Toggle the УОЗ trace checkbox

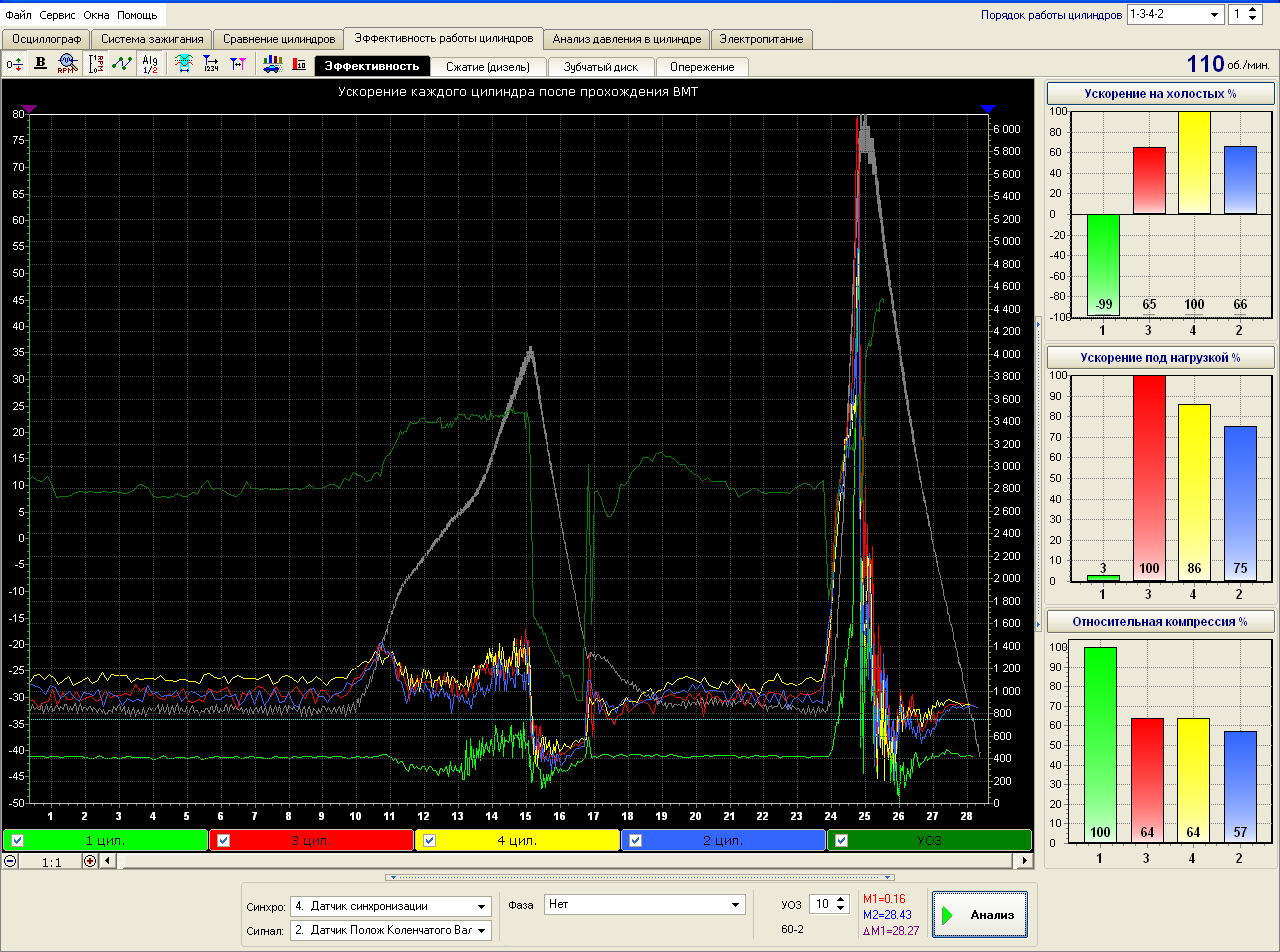coord(841,840)
